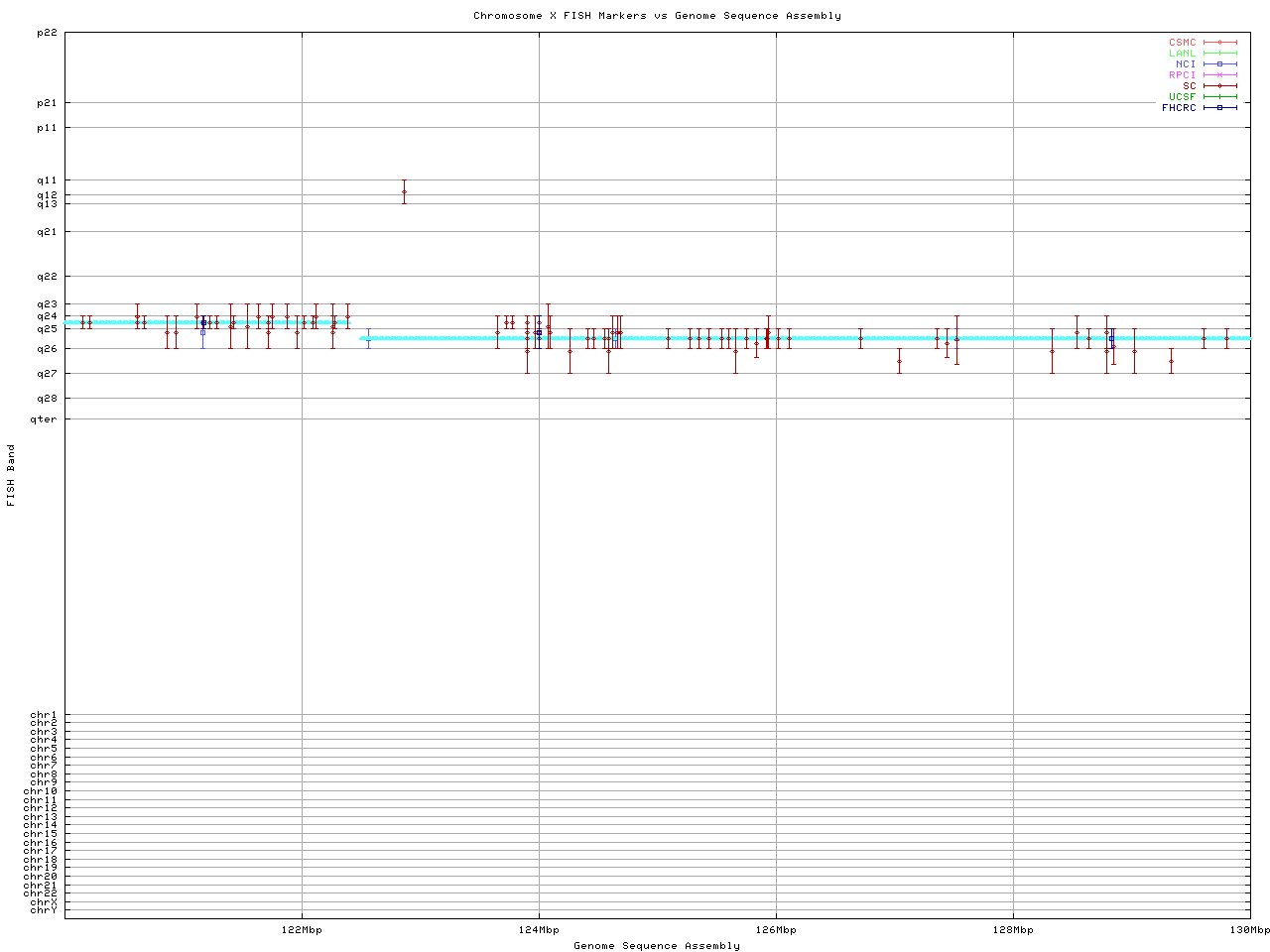Image resolution: width=1270 pixels, height=952 pixels.
Task: Click the 122Mbp x-axis tick label
Action: [x=302, y=930]
